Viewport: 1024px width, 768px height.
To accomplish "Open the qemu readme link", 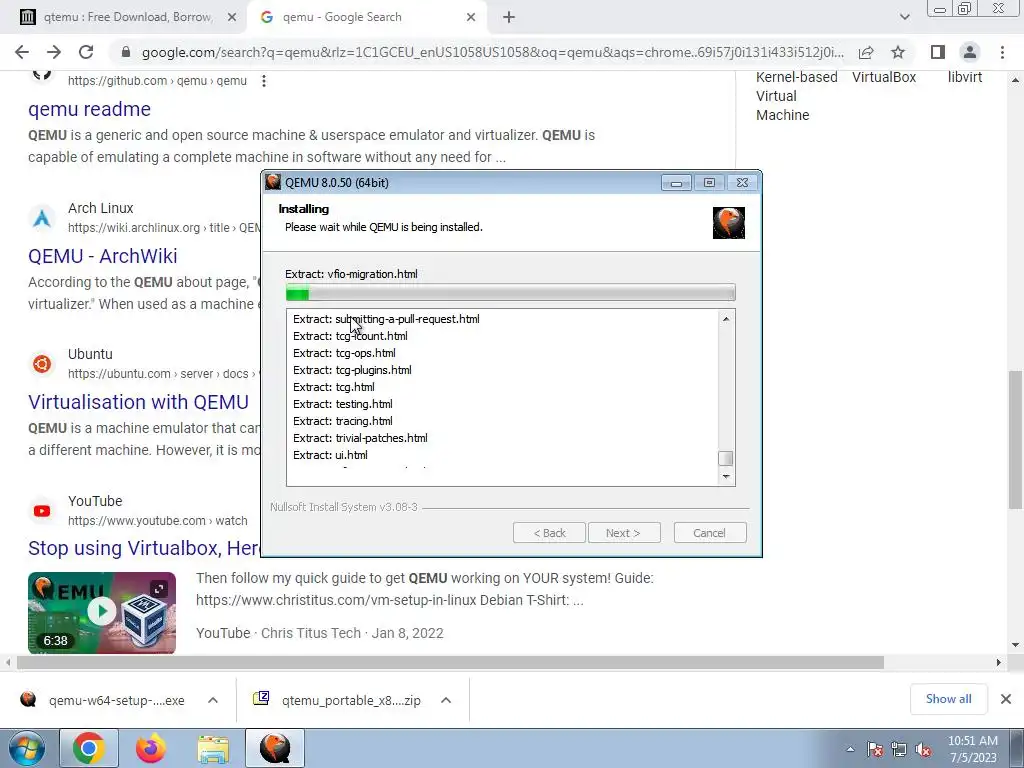I will point(89,109).
